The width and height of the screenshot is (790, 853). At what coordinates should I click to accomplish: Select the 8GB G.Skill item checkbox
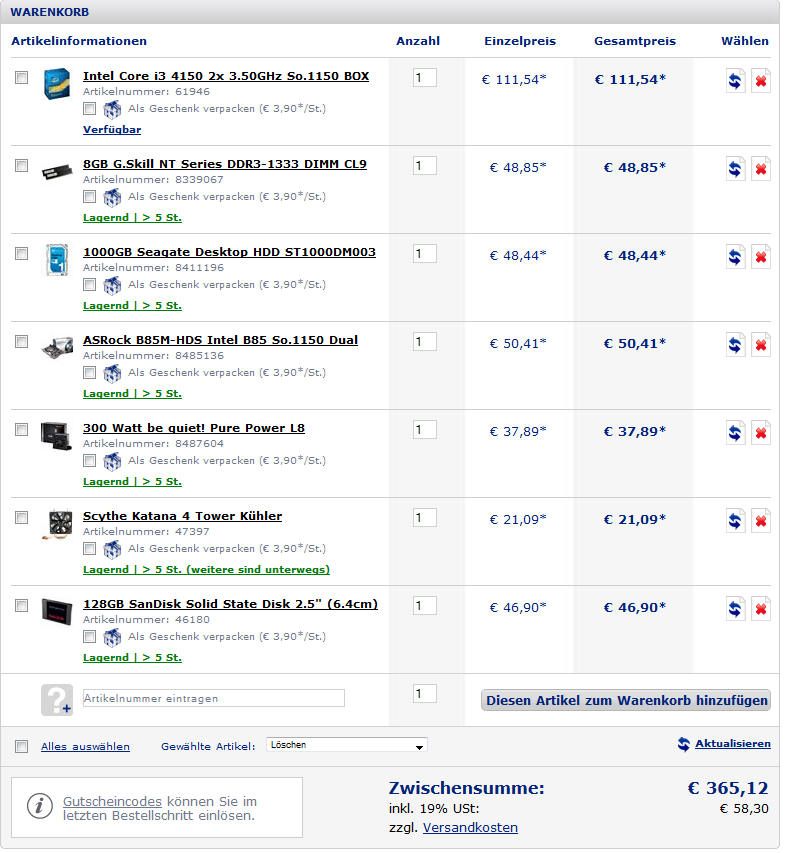click(x=22, y=166)
